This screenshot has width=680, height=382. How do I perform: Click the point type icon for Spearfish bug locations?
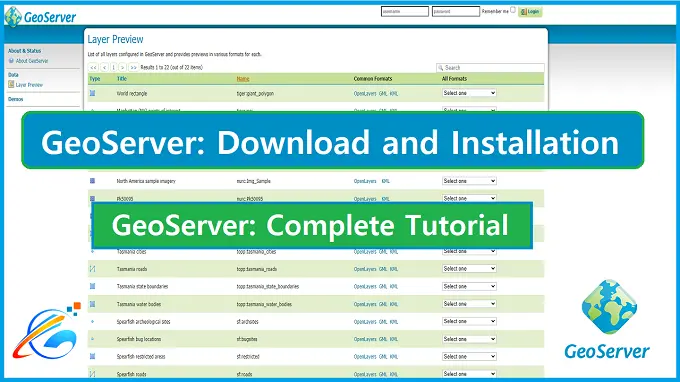pos(92,339)
